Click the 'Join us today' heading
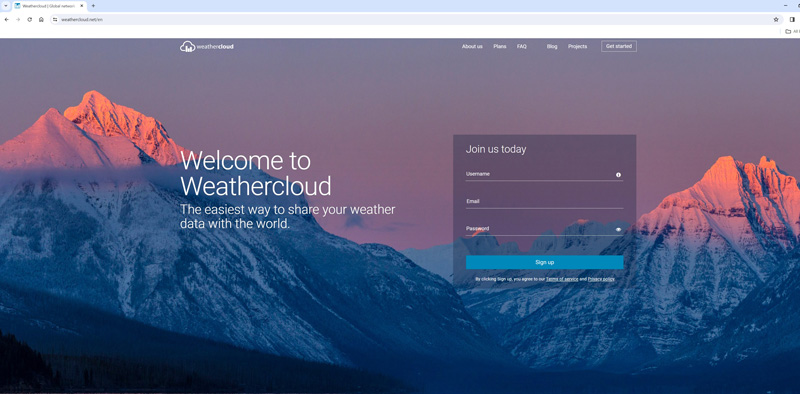 coord(495,150)
